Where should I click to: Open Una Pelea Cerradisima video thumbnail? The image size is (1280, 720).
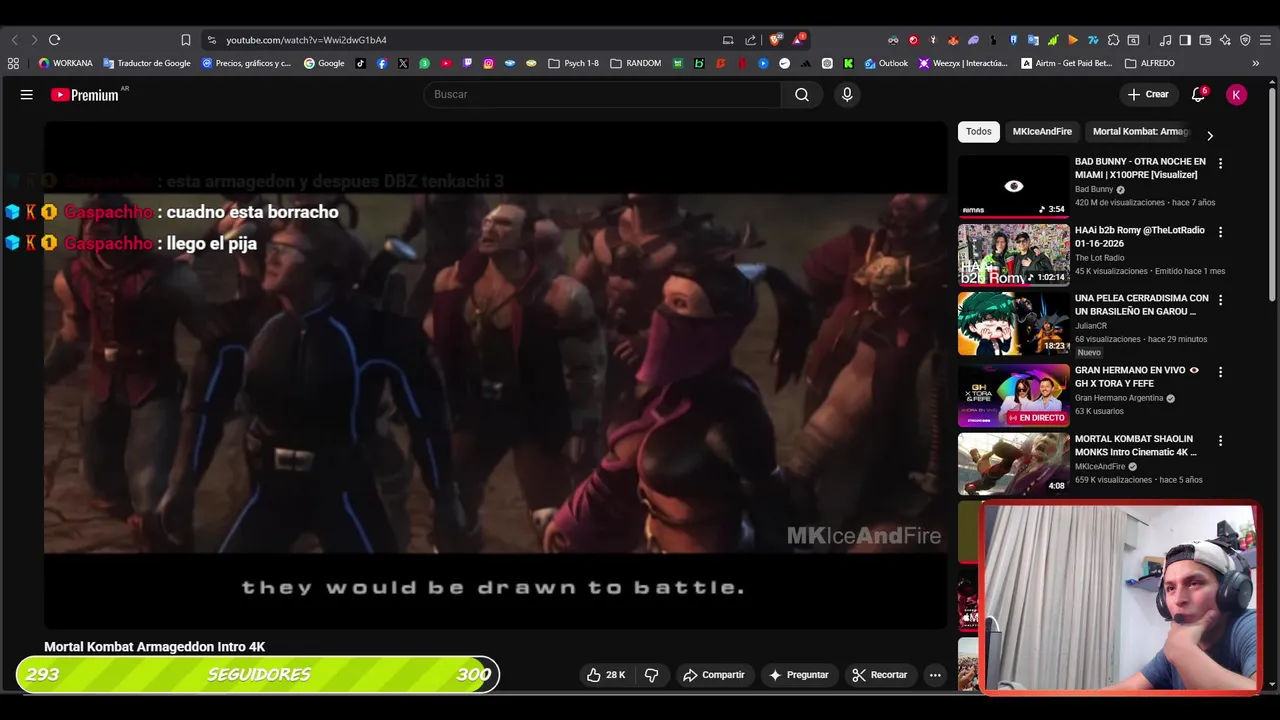click(x=1014, y=324)
